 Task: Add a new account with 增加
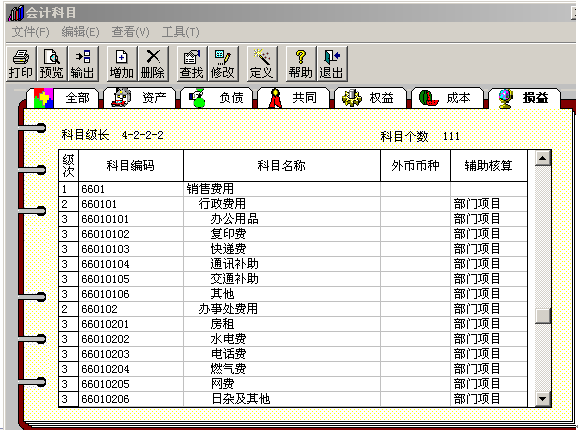[x=122, y=64]
